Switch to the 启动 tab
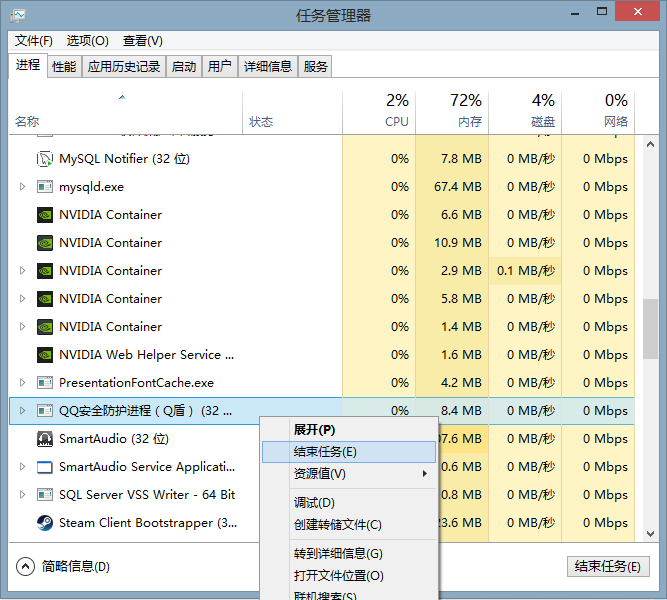This screenshot has height=600, width=667. point(184,67)
